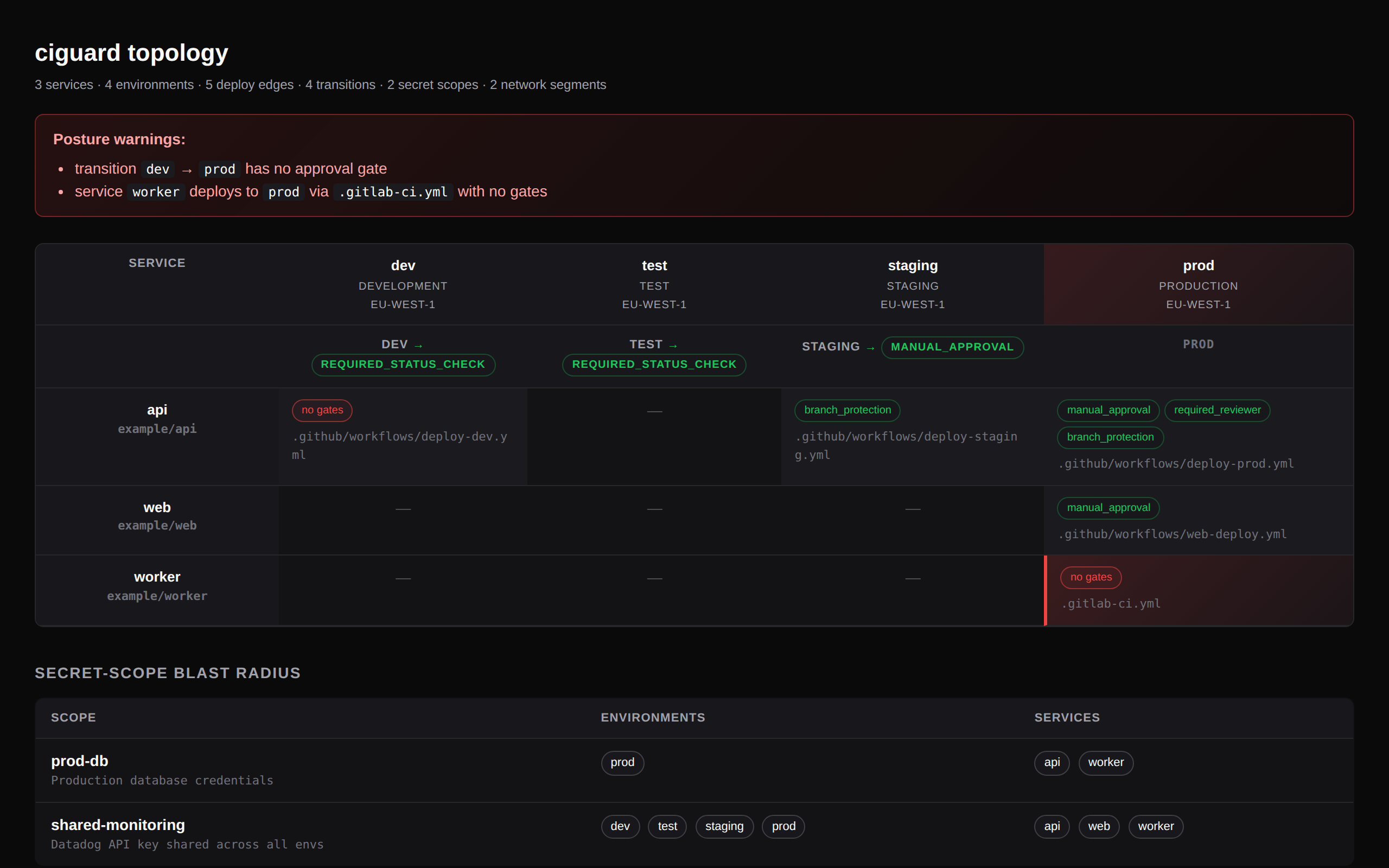
Task: Click 'Datadog API key shared across all envs'
Action: click(187, 845)
